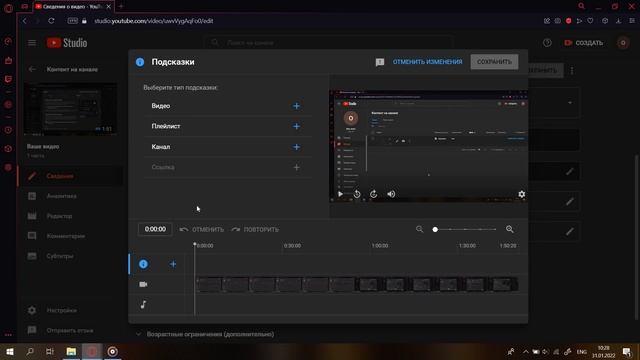Click the playhead marker at 0:00:00
The height and width of the screenshot is (360, 640).
[x=195, y=244]
